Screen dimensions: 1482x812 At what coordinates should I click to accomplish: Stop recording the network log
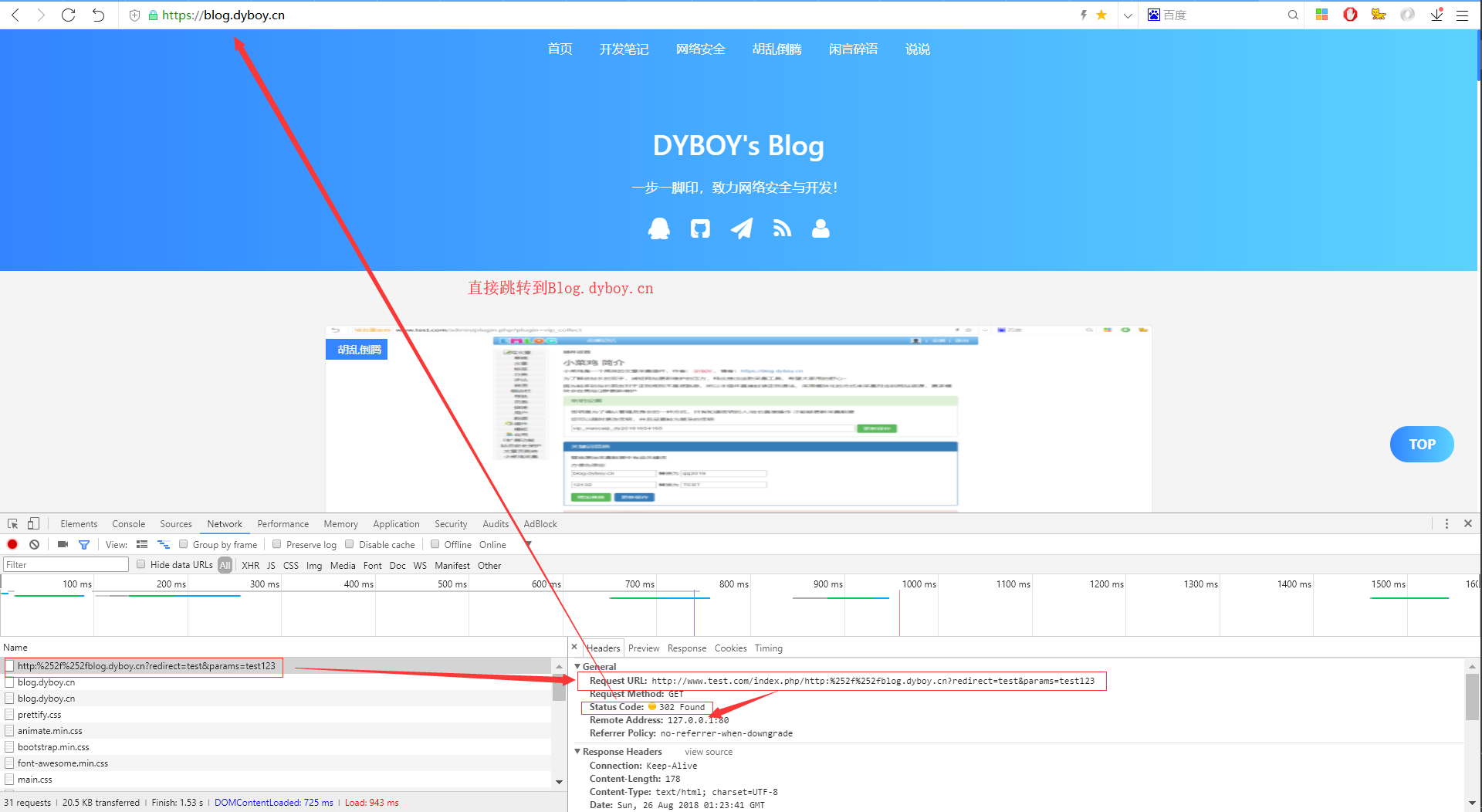tap(12, 544)
